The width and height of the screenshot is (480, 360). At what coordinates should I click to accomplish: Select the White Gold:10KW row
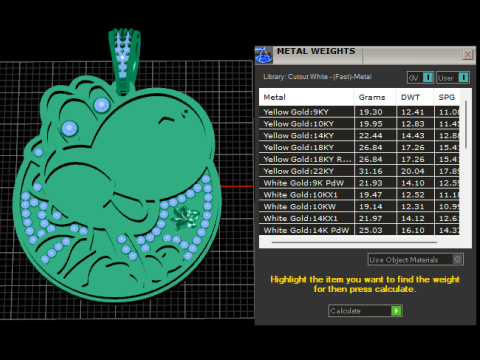[x=359, y=207]
